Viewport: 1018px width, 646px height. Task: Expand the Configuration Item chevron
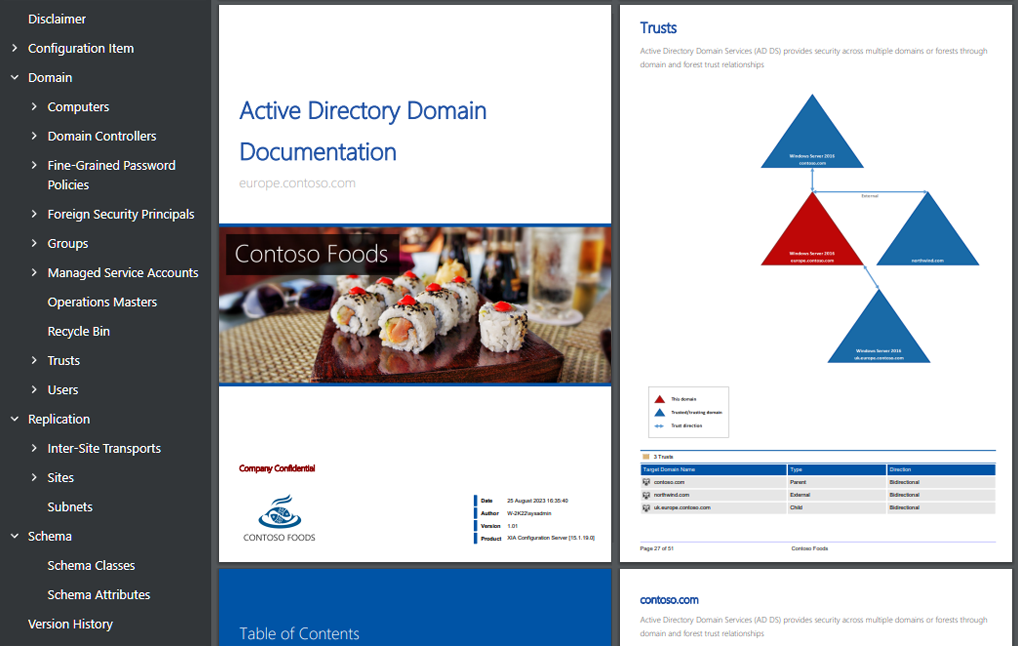(15, 48)
